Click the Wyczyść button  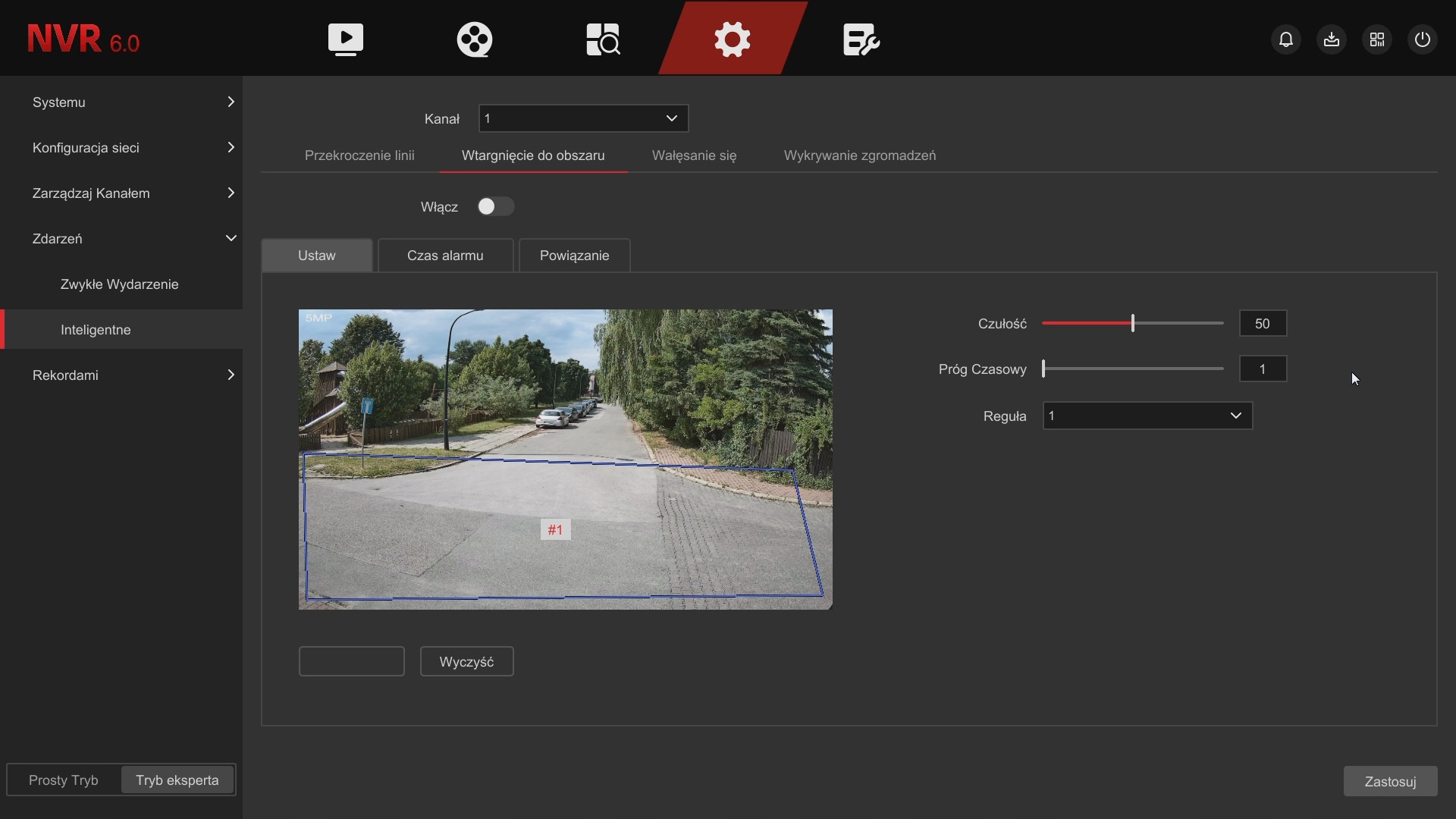tap(467, 662)
